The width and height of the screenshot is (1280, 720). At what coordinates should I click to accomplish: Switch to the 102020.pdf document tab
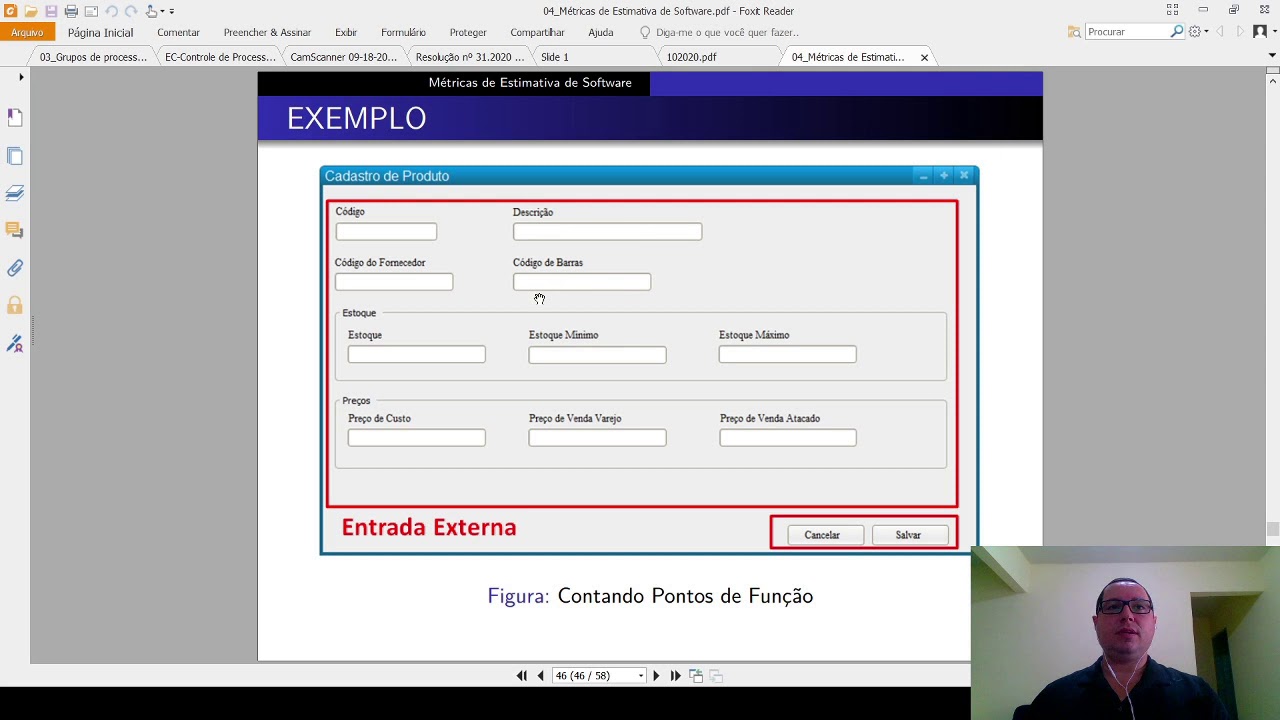coord(691,57)
